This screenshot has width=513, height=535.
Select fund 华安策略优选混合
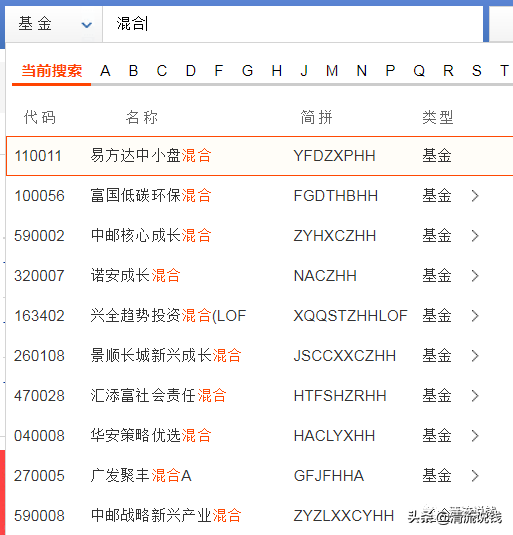151,436
